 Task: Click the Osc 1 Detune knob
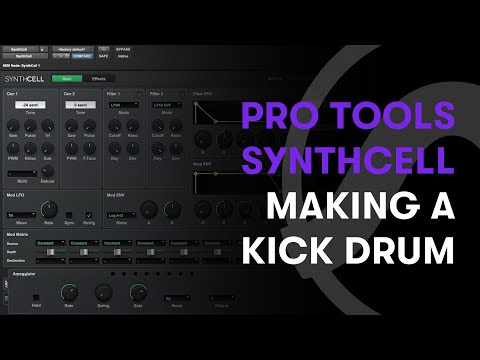47,171
